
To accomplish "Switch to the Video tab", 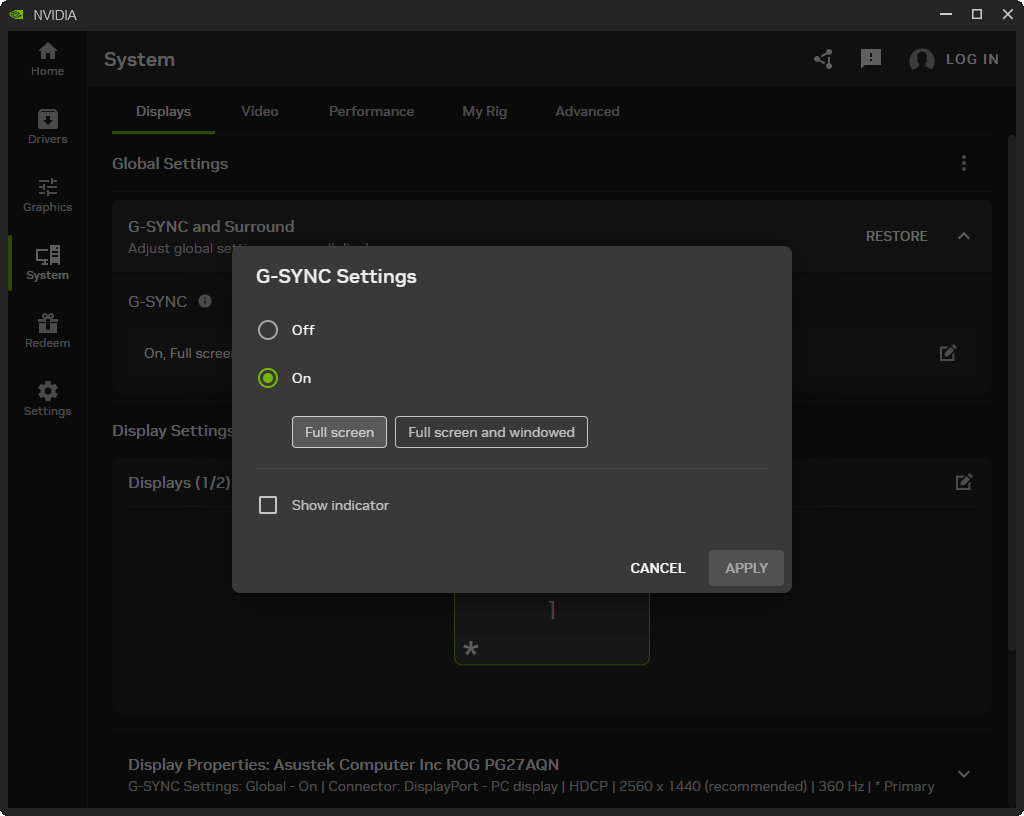I will coord(260,112).
